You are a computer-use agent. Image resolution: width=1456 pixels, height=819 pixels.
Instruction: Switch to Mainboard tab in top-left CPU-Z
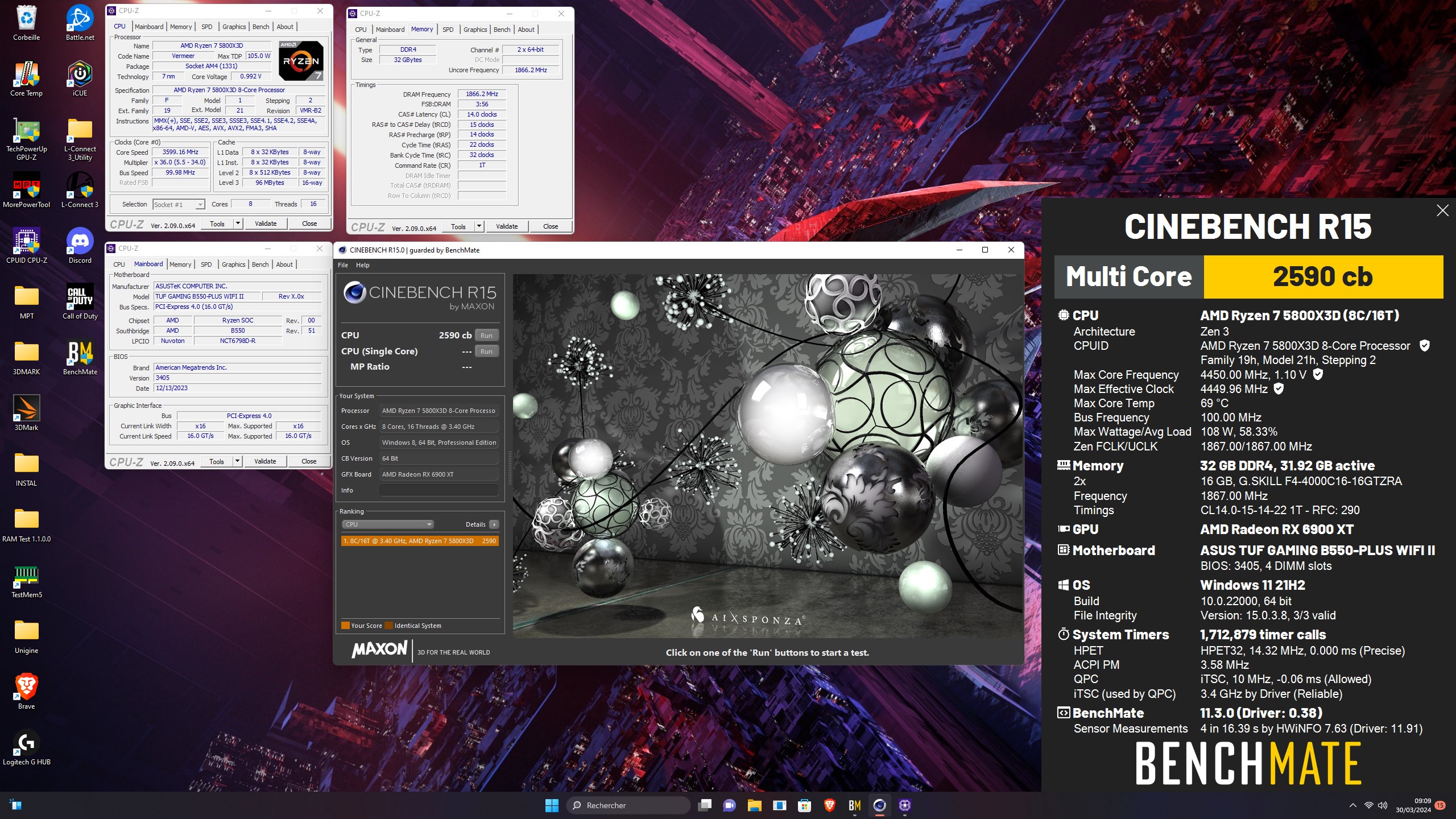tap(149, 27)
